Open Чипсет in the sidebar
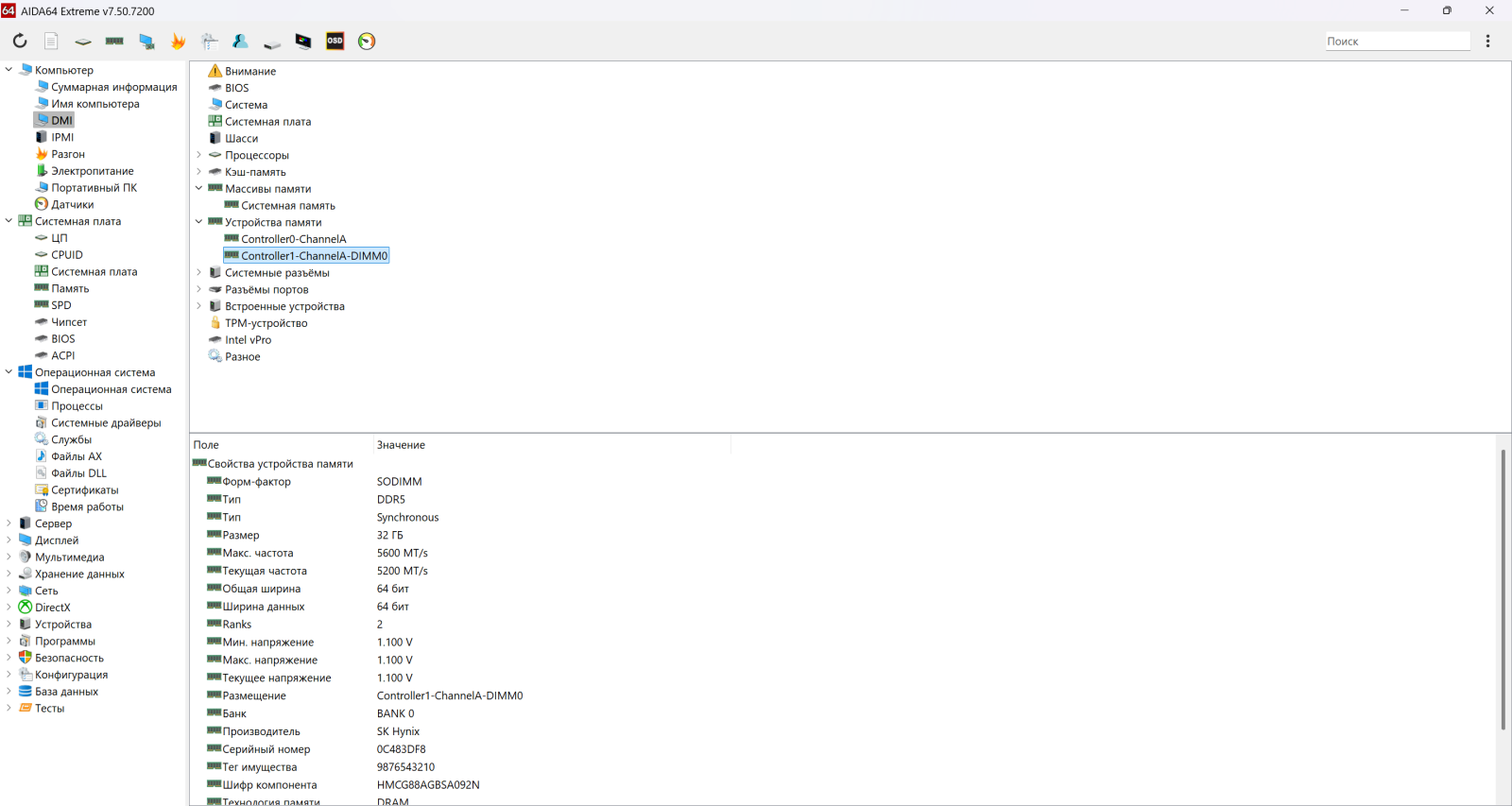 68,322
